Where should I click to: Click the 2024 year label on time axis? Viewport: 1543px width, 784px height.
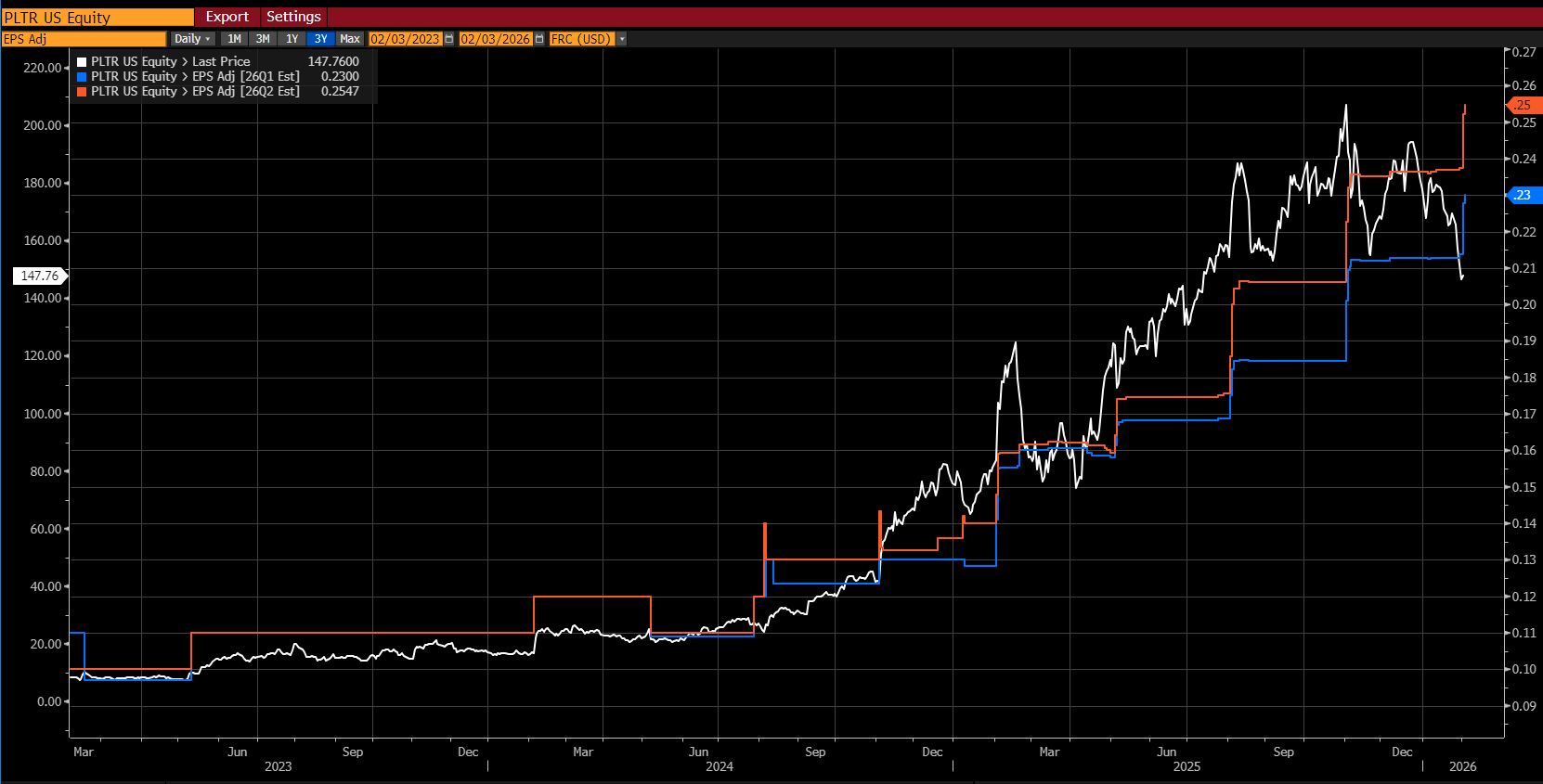coord(720,766)
